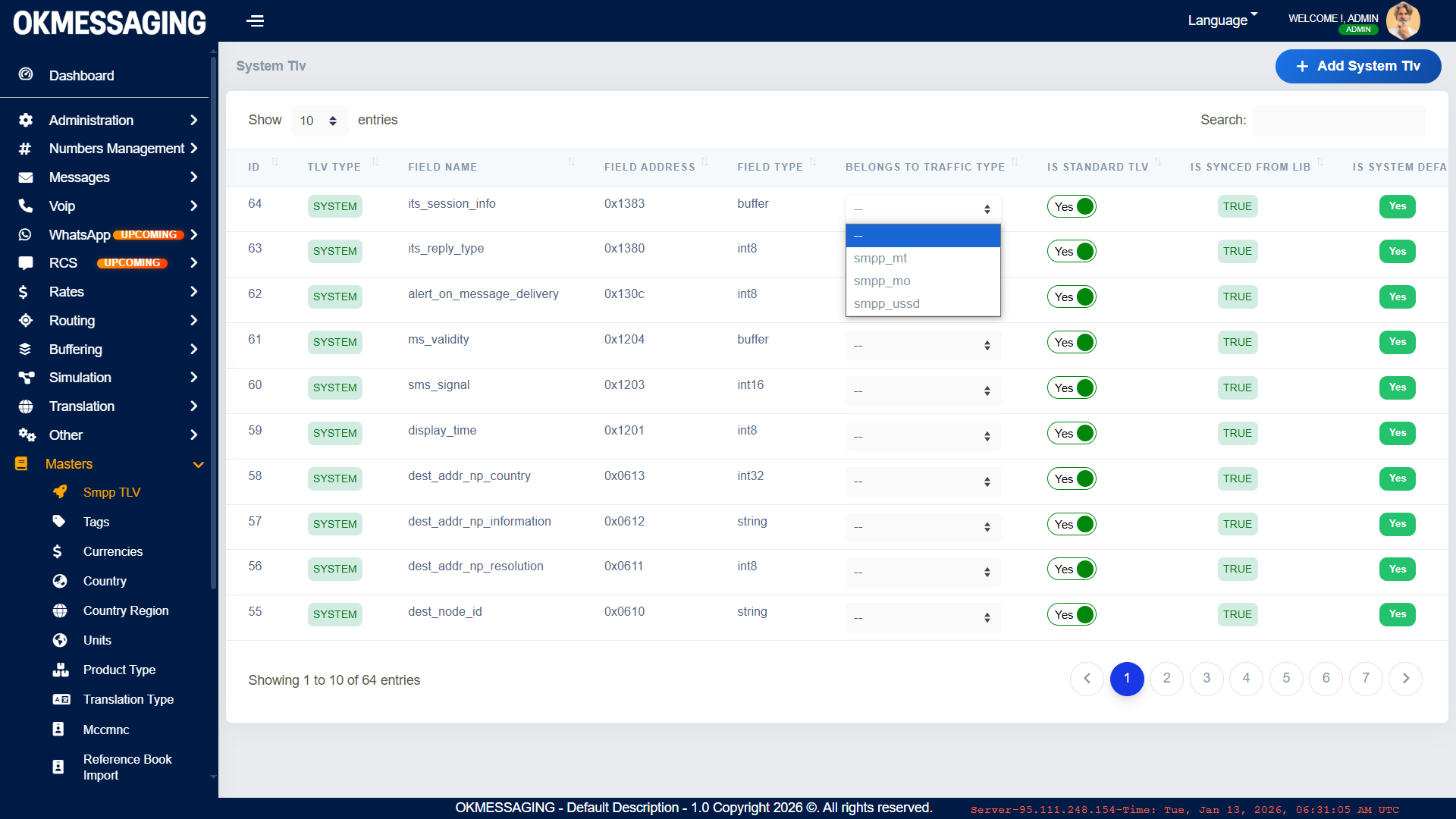The image size is (1456, 819).
Task: Click the admin profile avatar
Action: click(1402, 20)
